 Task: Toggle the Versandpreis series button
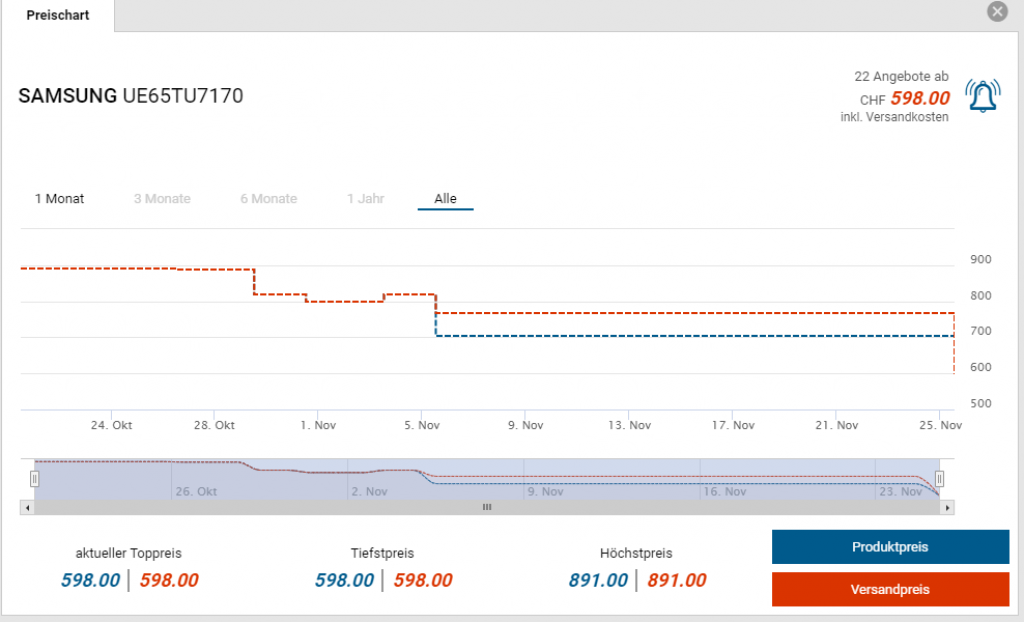(890, 589)
